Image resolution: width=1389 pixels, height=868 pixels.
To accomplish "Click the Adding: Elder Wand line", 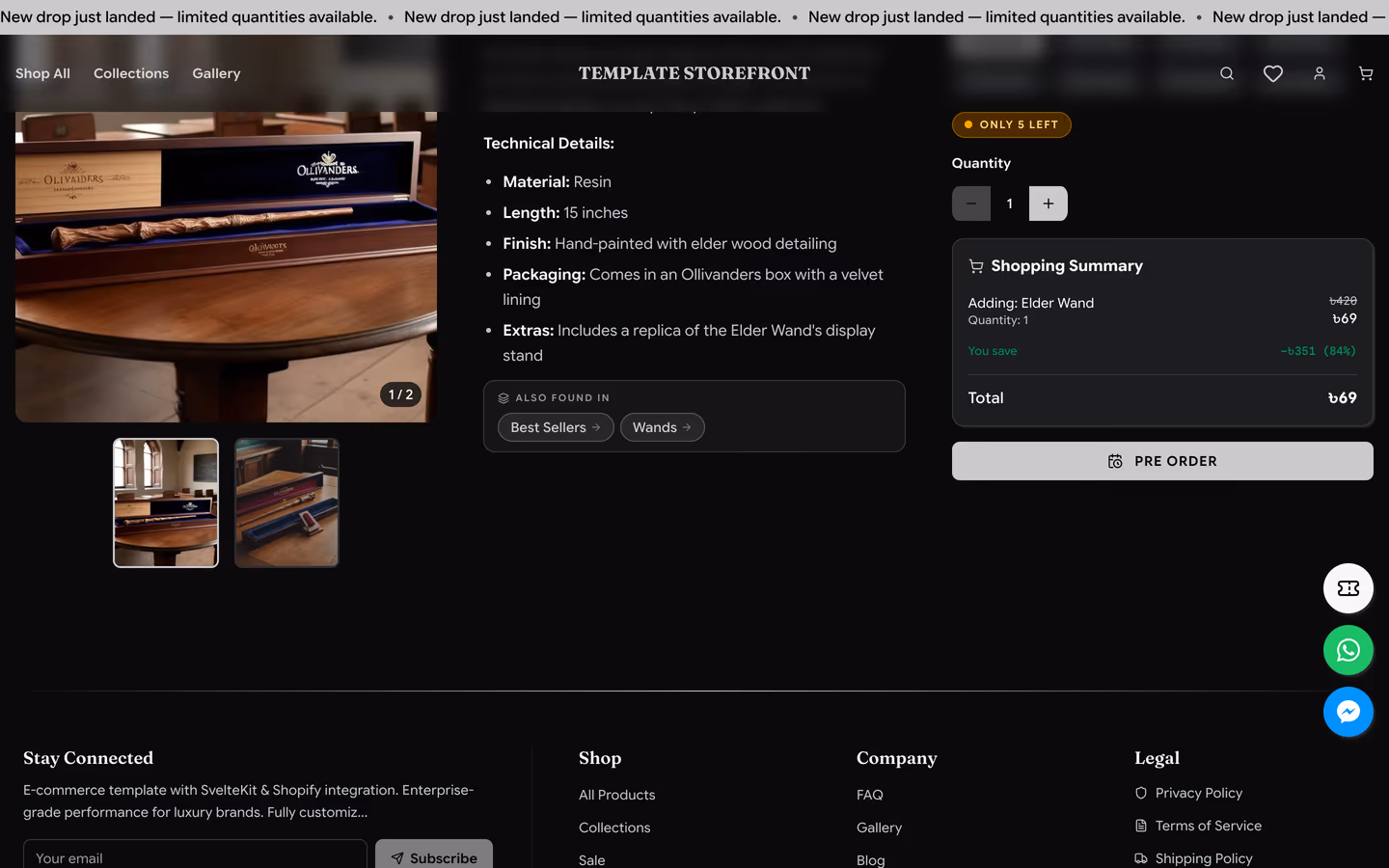I will 1031,303.
